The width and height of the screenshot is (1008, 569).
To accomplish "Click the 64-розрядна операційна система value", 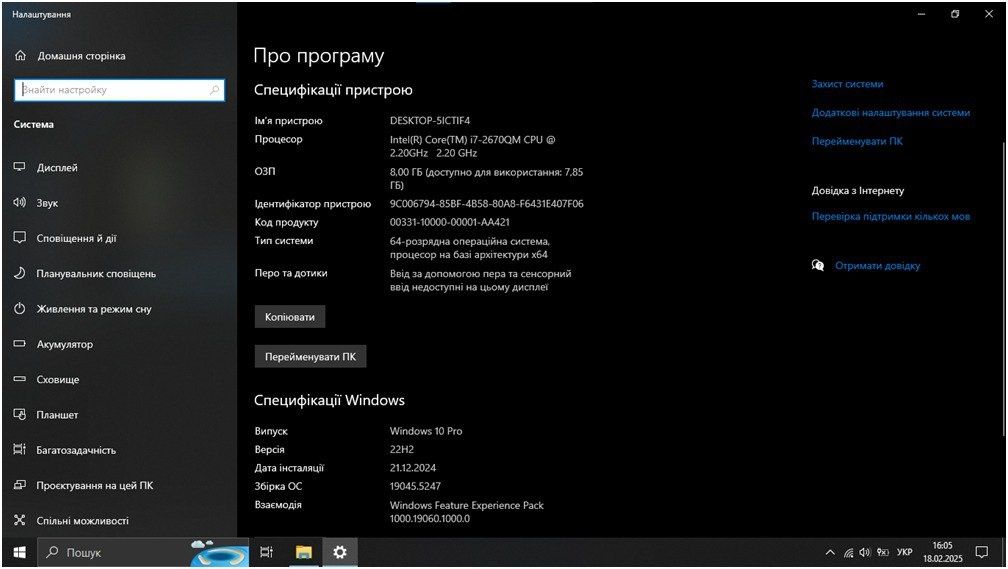I will 470,248.
